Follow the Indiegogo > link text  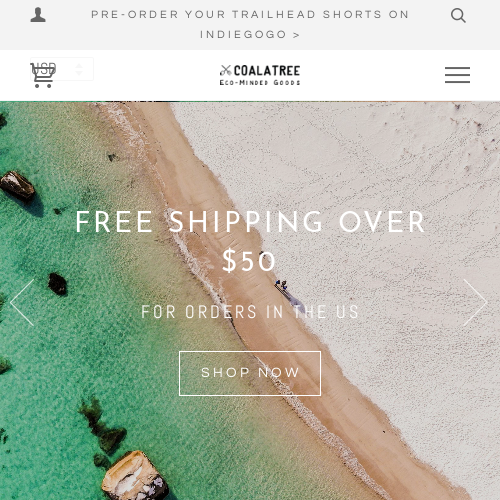(x=250, y=34)
